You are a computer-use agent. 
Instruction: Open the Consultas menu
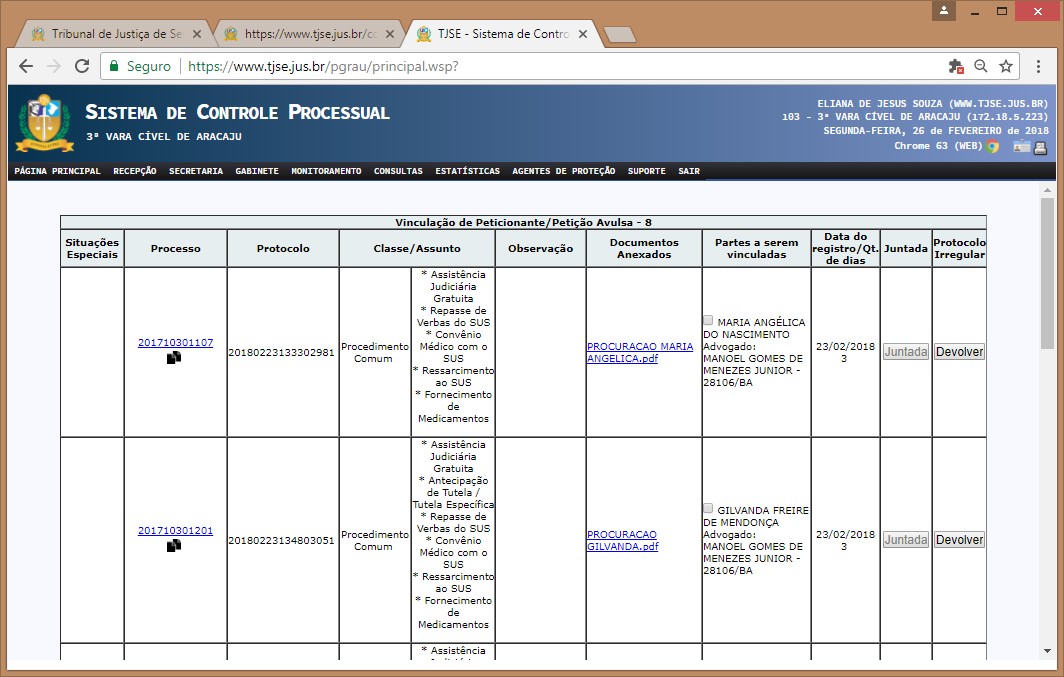398,171
